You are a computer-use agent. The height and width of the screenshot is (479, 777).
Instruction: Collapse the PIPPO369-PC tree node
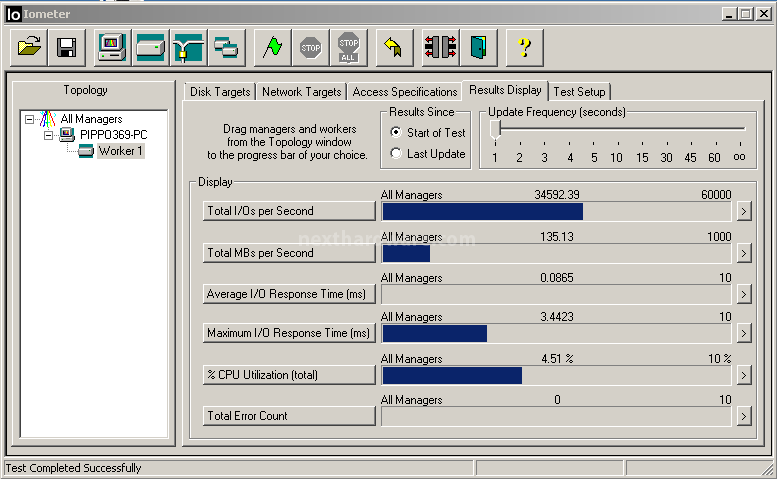(x=48, y=135)
